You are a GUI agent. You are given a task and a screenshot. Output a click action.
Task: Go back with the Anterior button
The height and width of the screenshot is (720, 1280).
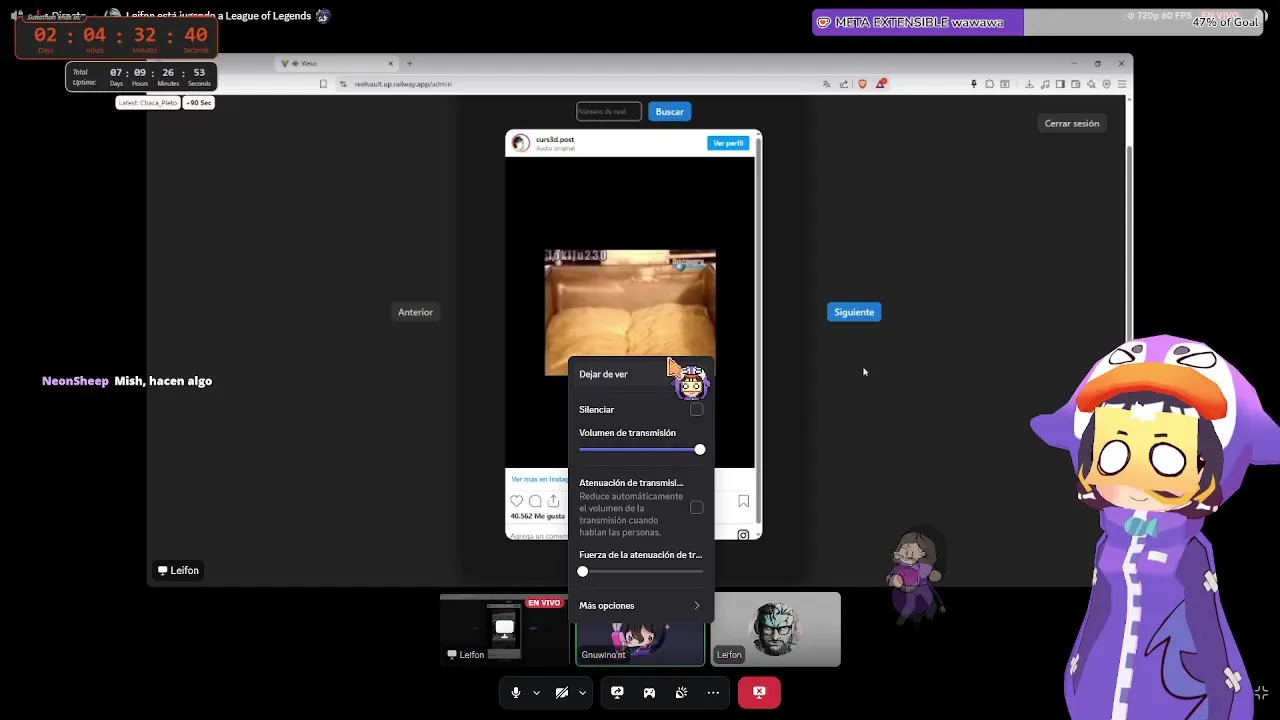click(415, 312)
